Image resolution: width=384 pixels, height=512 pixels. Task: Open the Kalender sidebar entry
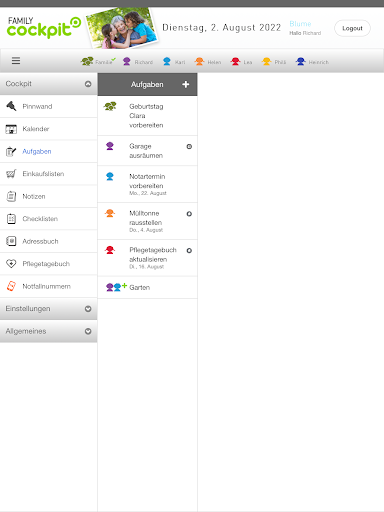tap(49, 129)
